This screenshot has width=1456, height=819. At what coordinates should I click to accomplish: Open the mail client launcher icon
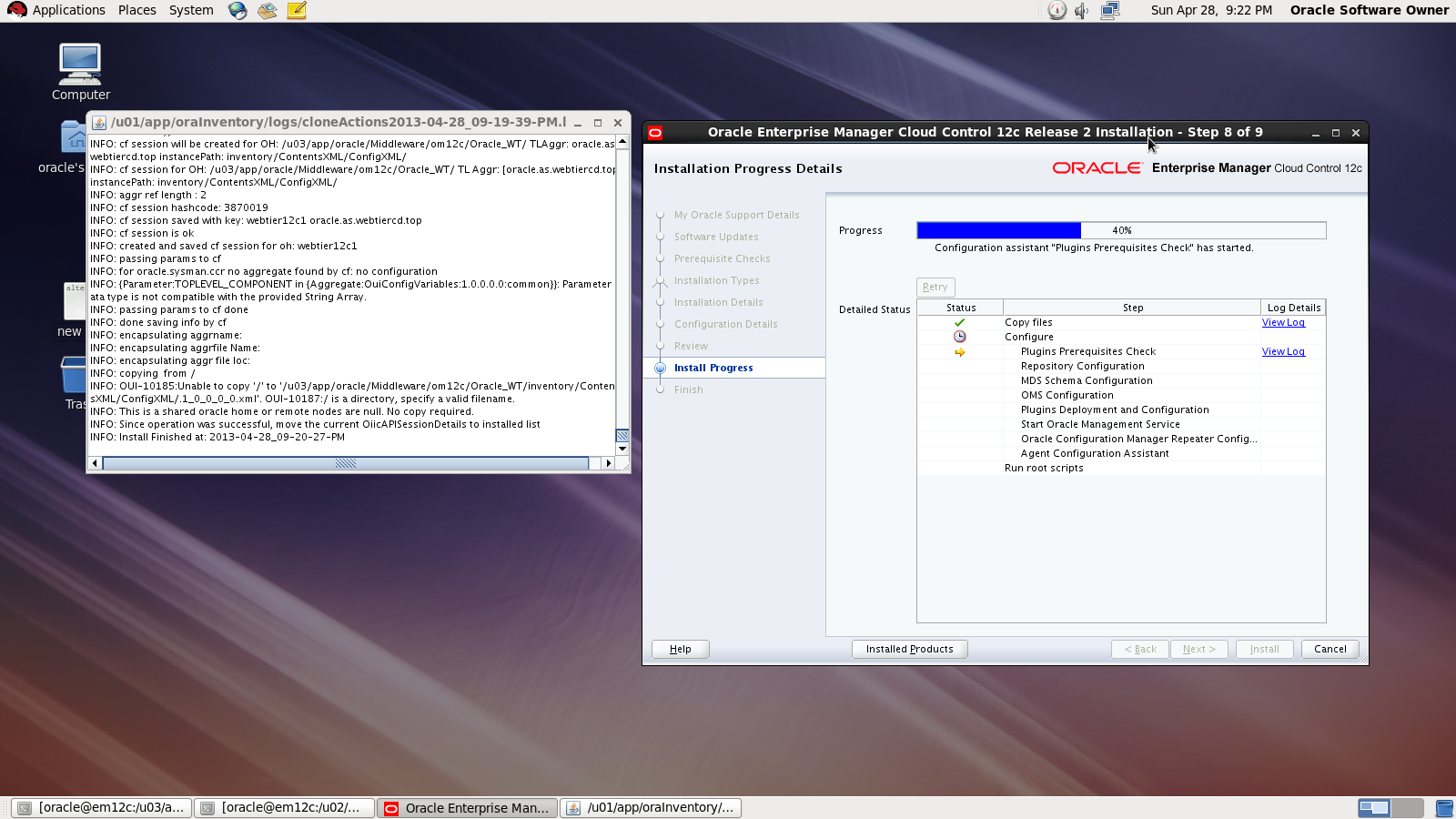[x=267, y=11]
